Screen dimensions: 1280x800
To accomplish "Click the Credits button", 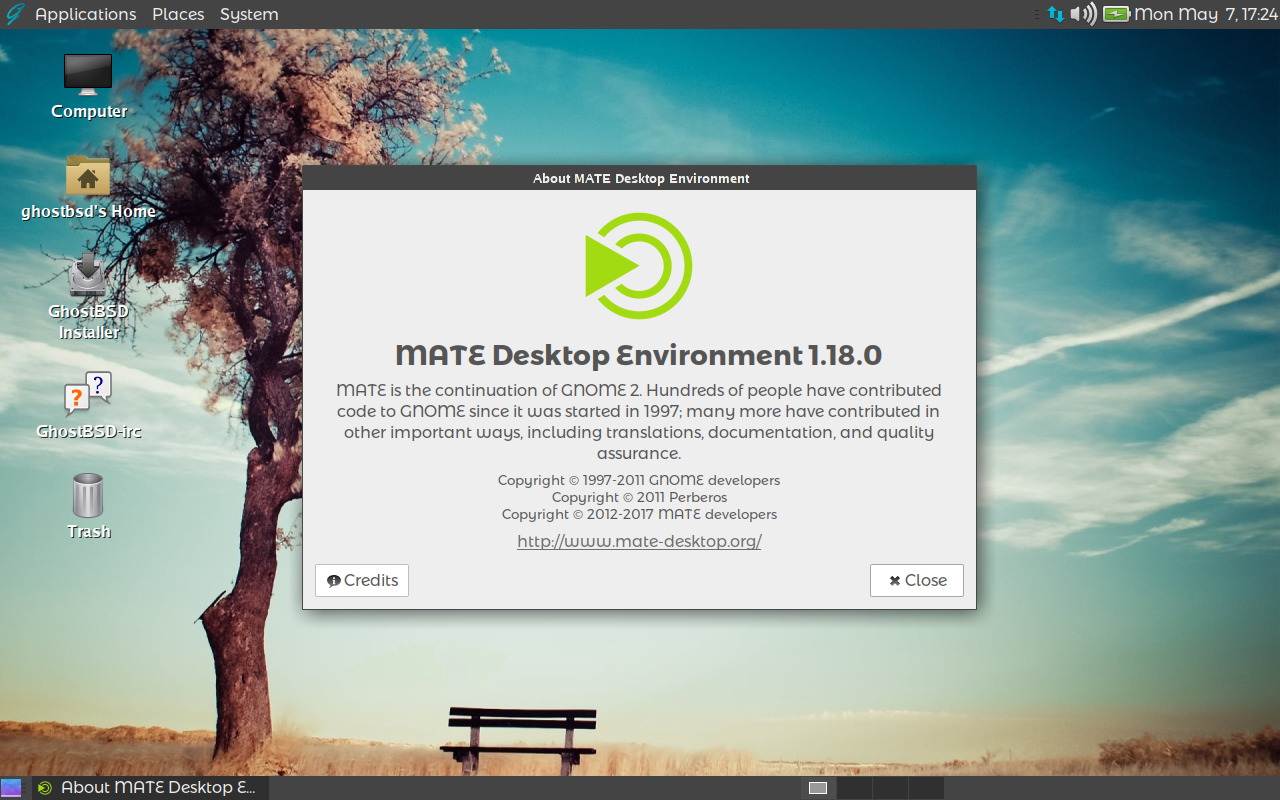I will pyautogui.click(x=362, y=580).
